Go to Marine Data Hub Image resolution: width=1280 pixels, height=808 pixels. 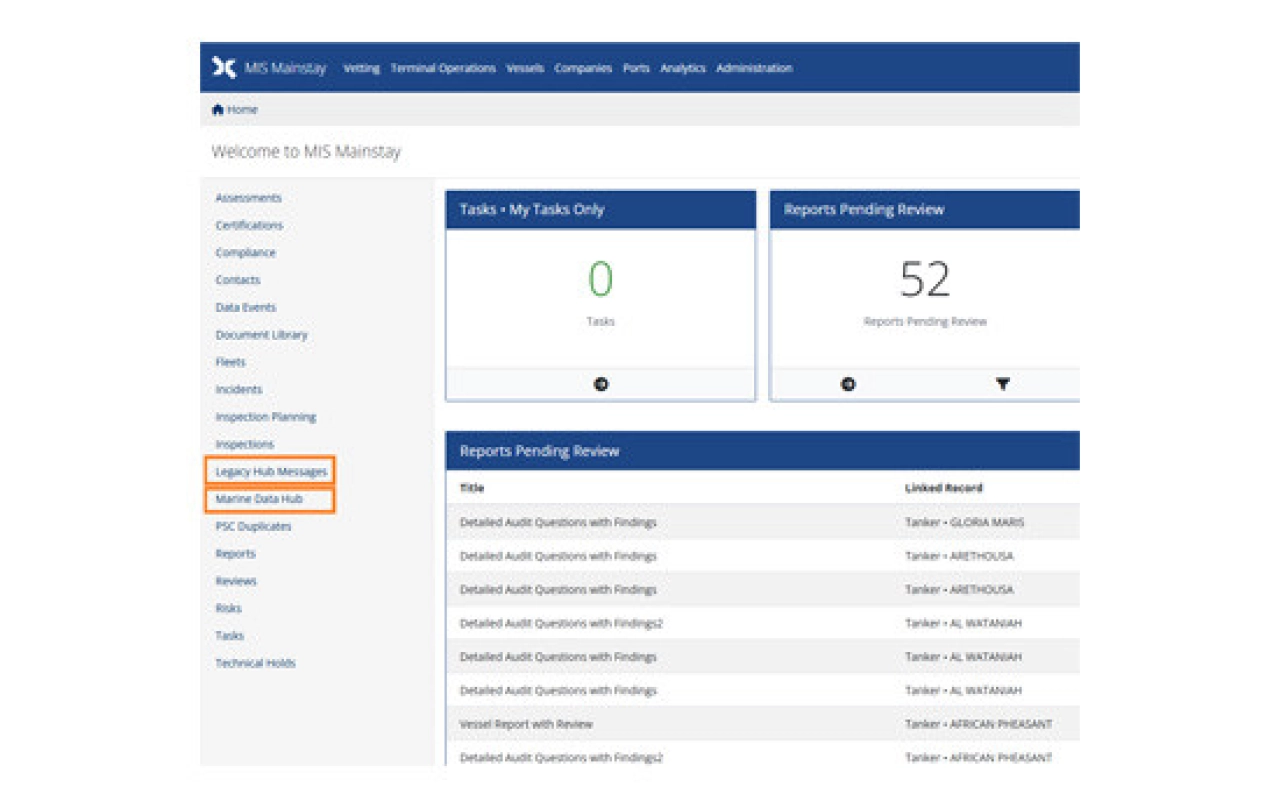coord(259,499)
